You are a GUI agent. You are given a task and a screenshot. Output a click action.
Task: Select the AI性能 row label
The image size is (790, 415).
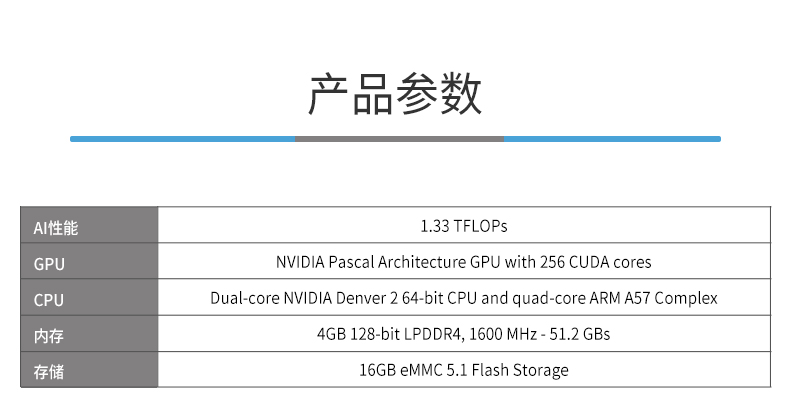pyautogui.click(x=56, y=228)
